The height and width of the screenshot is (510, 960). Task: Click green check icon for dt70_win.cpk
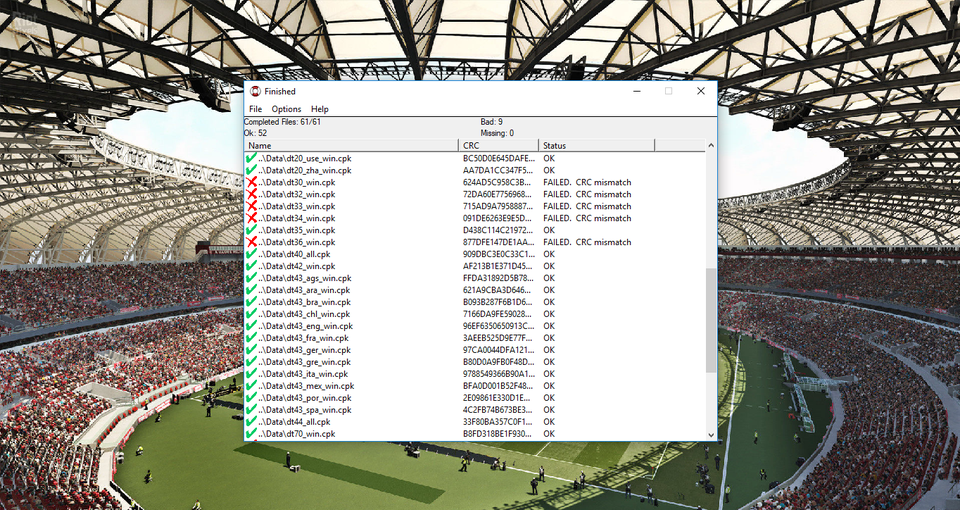[x=251, y=434]
